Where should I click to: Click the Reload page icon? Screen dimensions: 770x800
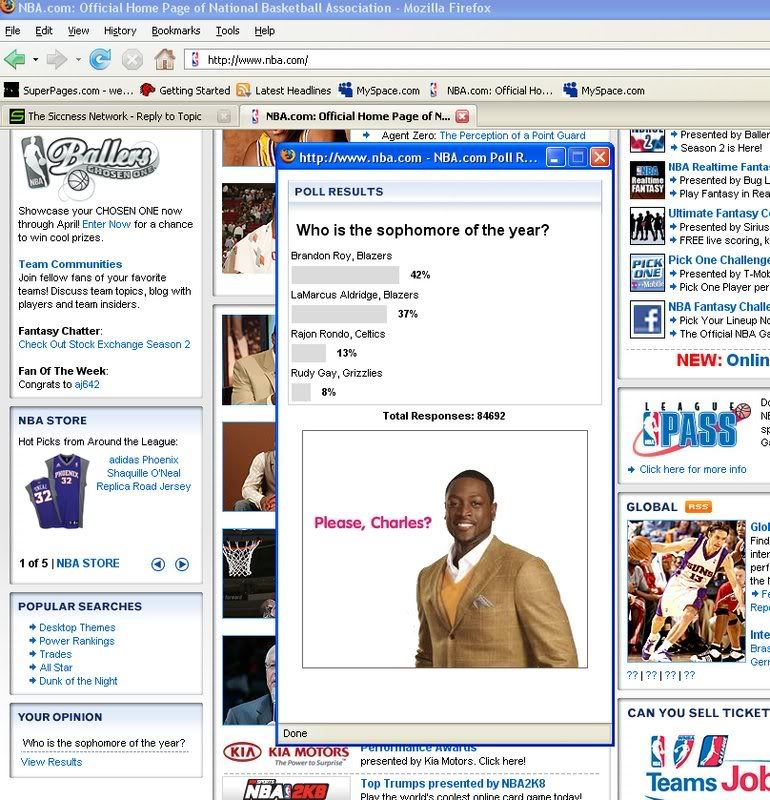tap(100, 59)
